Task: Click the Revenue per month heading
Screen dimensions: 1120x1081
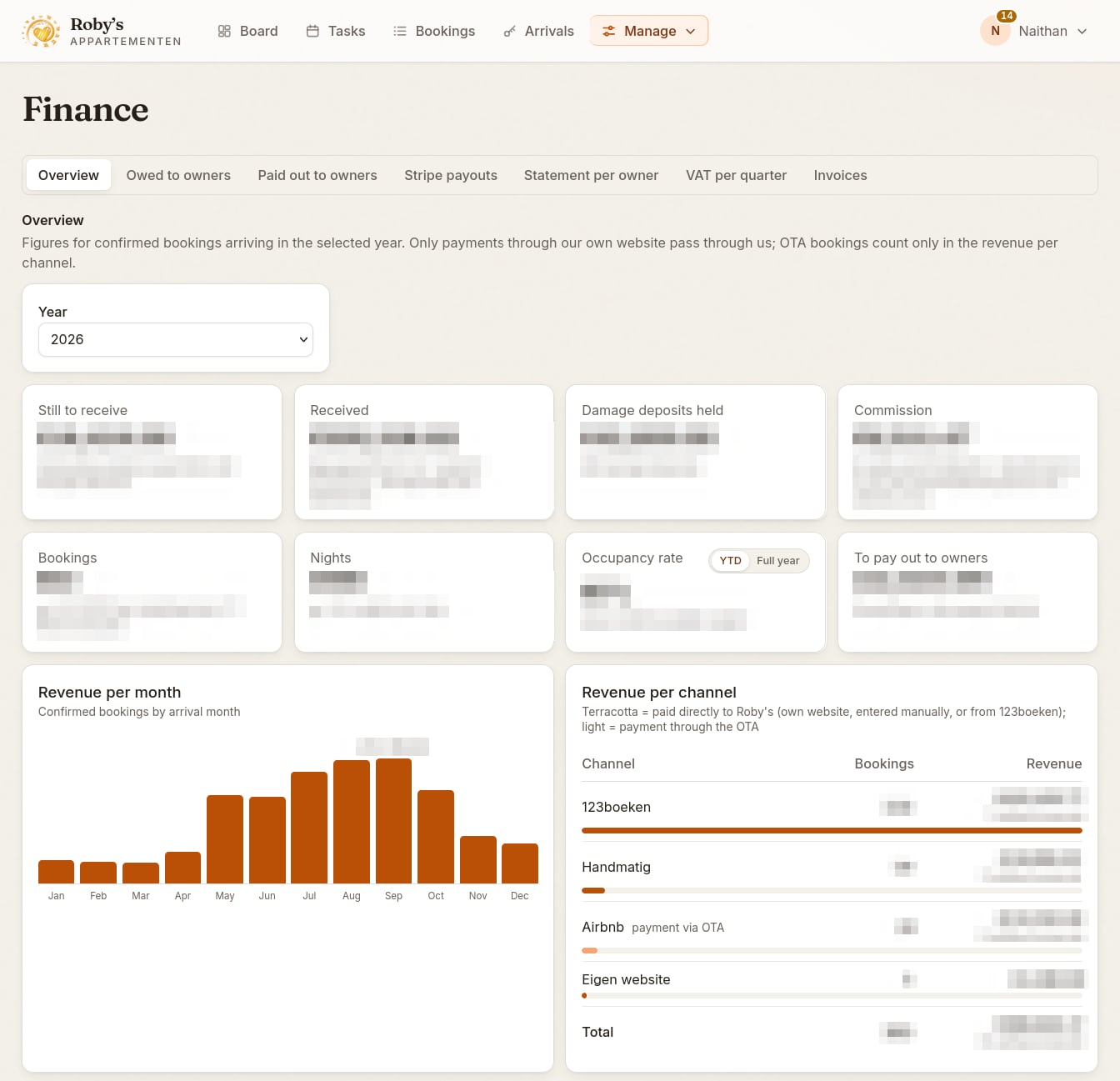Action: 109,692
